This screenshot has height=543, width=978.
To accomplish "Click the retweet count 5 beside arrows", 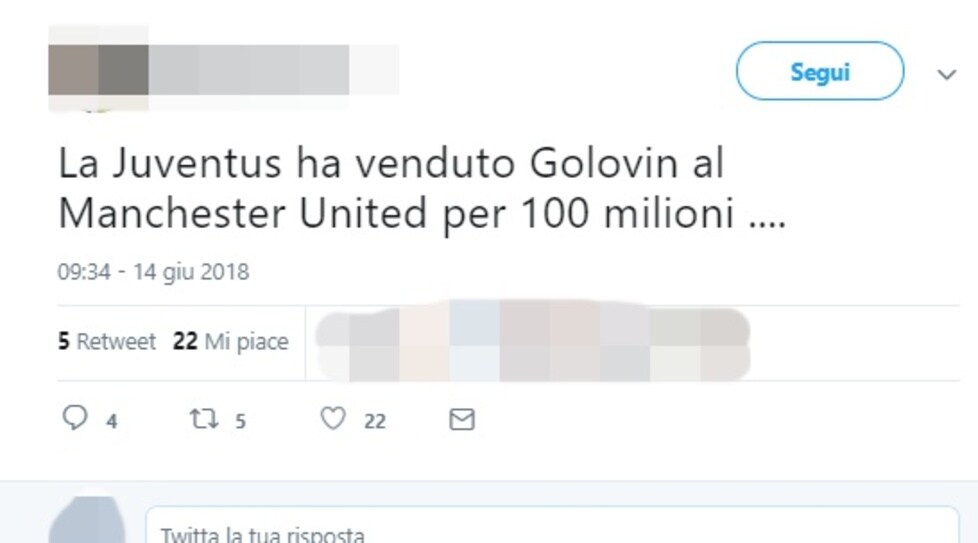I will pyautogui.click(x=241, y=422).
